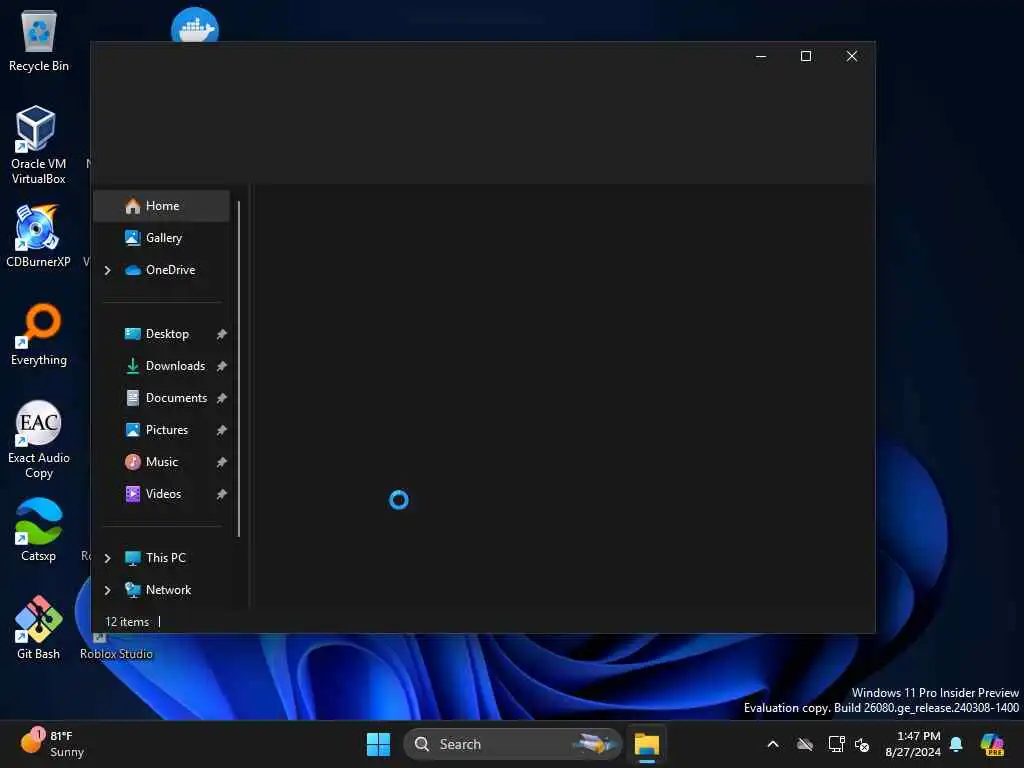
Task: Click the taskbar Search box
Action: point(513,744)
